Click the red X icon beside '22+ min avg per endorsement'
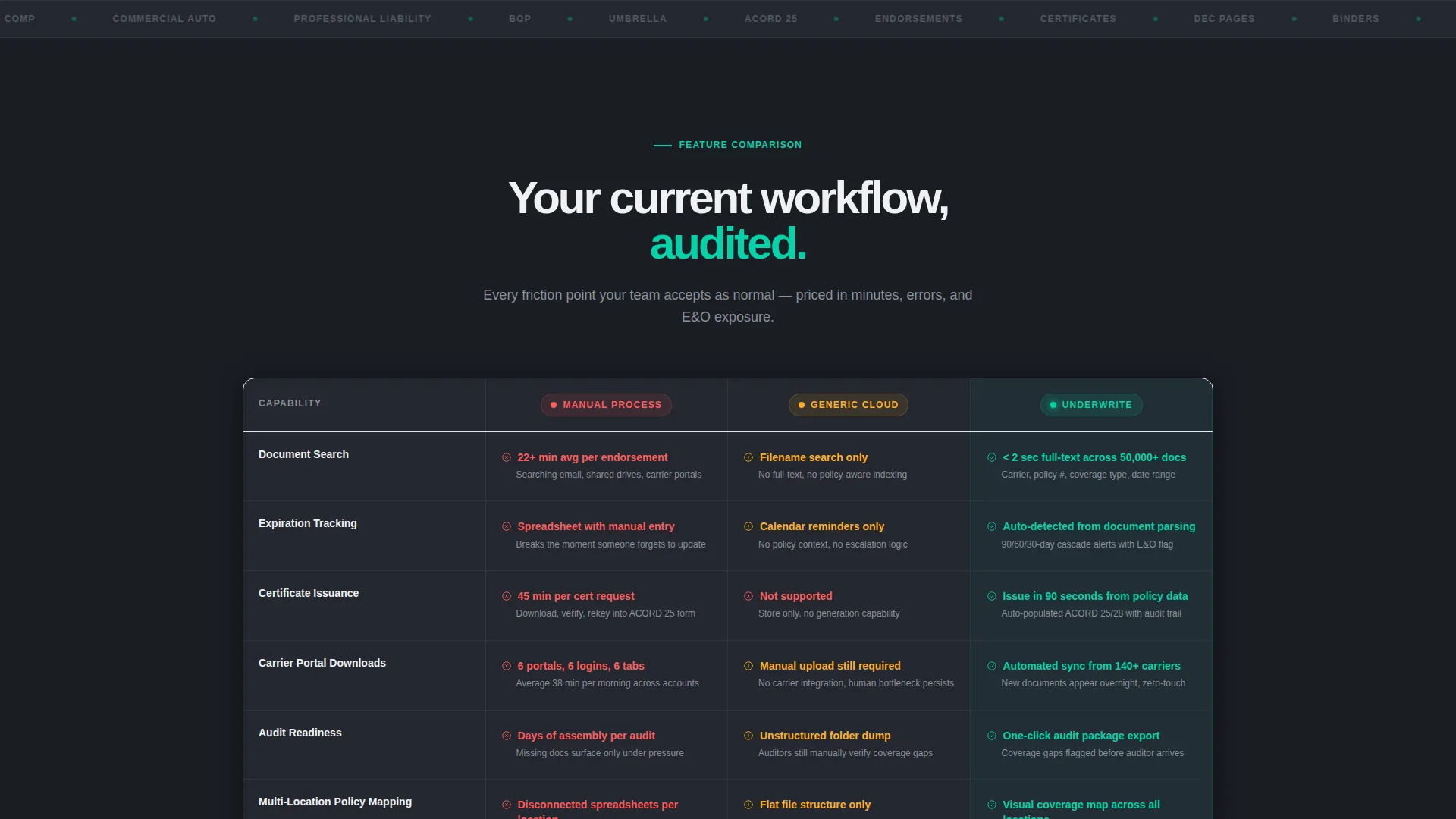The width and height of the screenshot is (1456, 819). (507, 457)
